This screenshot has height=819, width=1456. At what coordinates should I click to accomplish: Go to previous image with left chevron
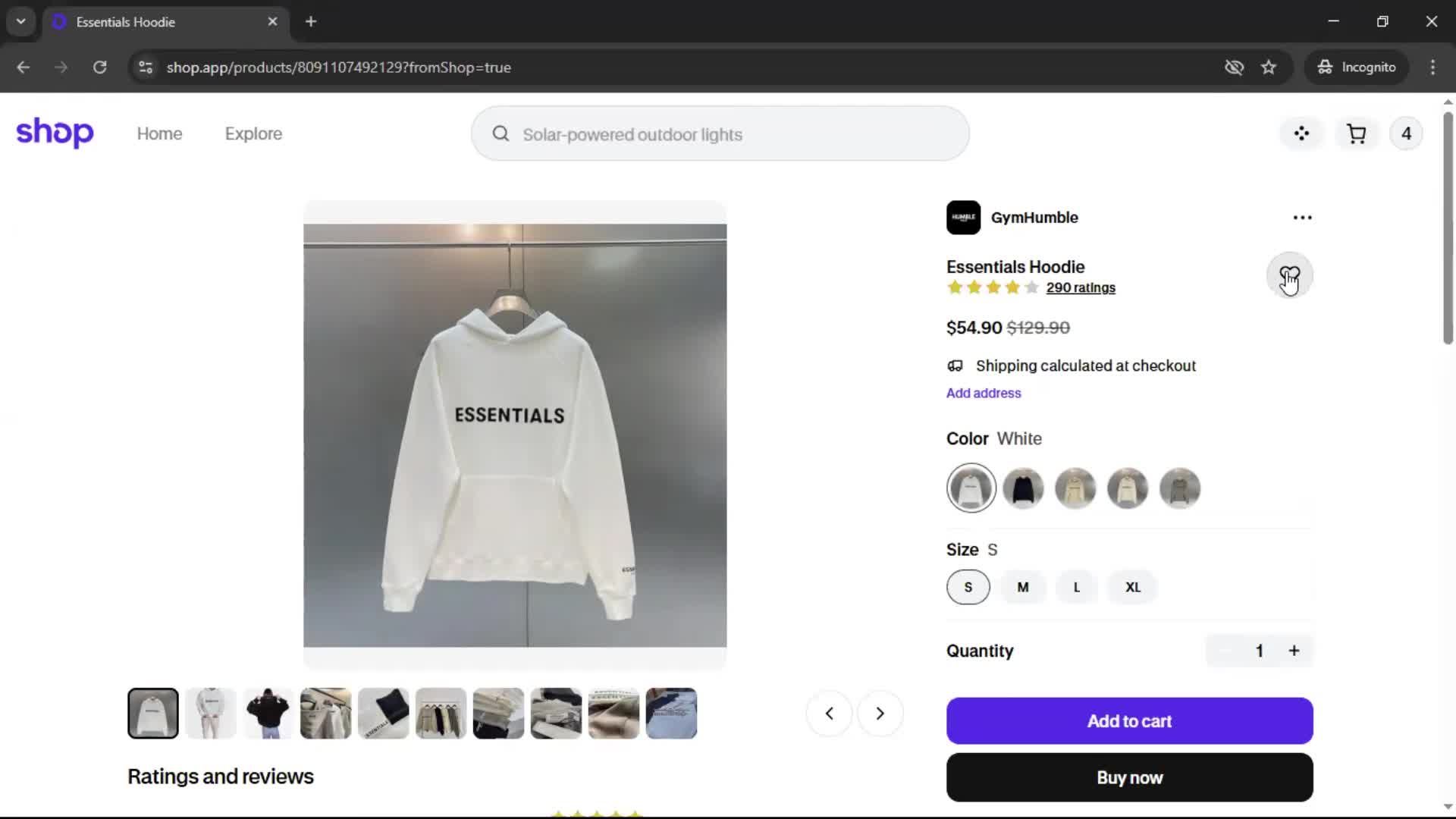(x=829, y=714)
